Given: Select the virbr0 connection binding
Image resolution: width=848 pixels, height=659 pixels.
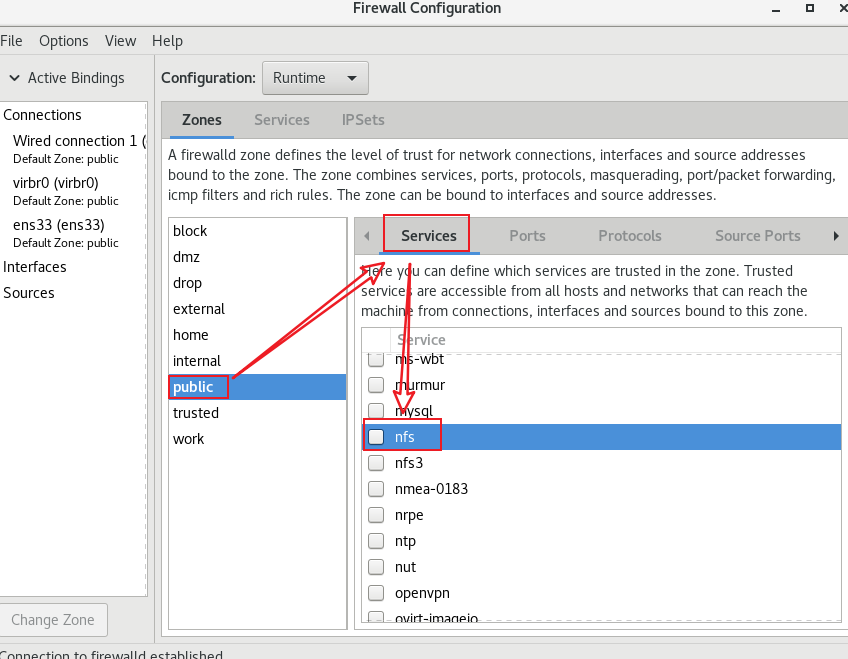Looking at the screenshot, I should tap(73, 191).
